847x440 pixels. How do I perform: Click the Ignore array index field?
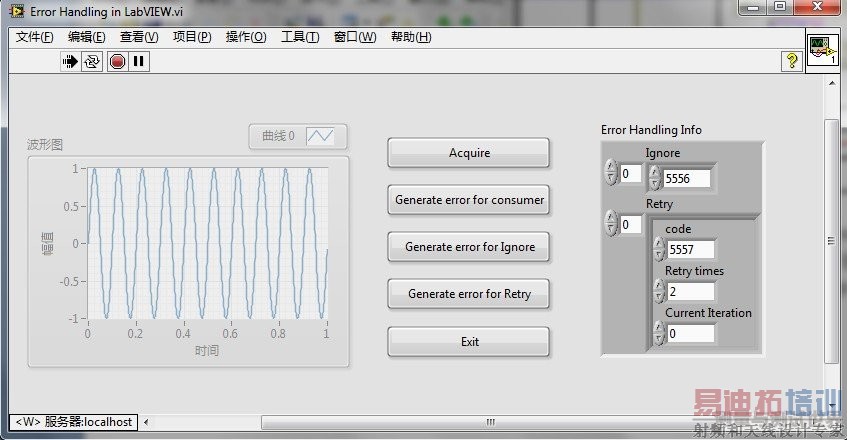pos(630,174)
